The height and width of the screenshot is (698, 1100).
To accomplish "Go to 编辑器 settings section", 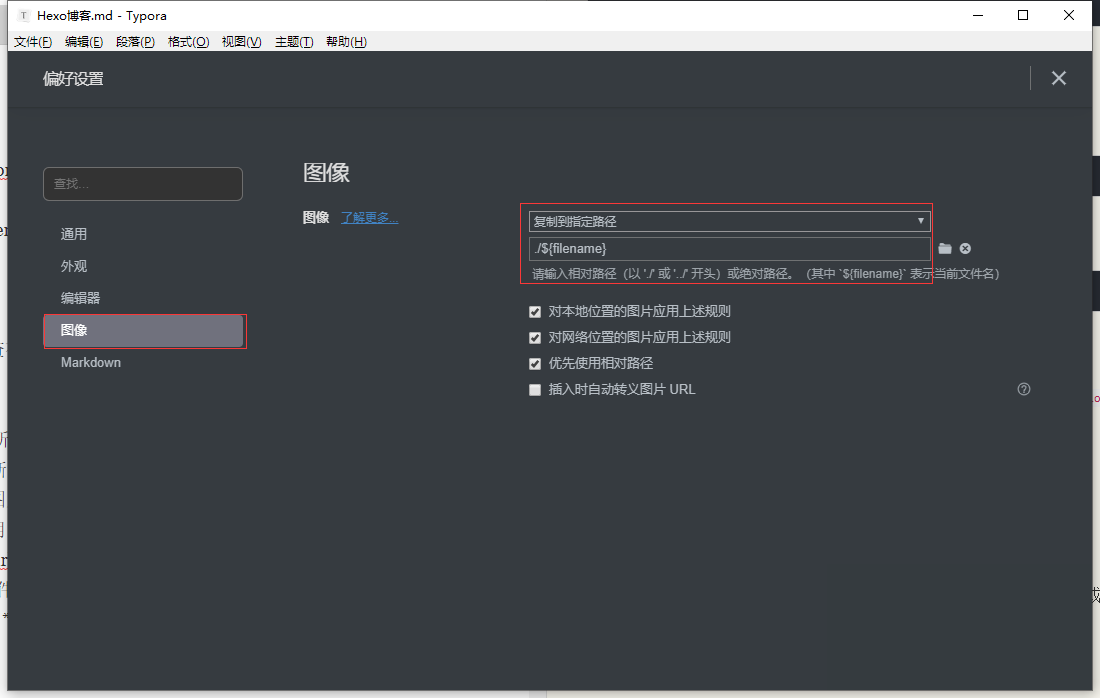I will click(x=80, y=298).
